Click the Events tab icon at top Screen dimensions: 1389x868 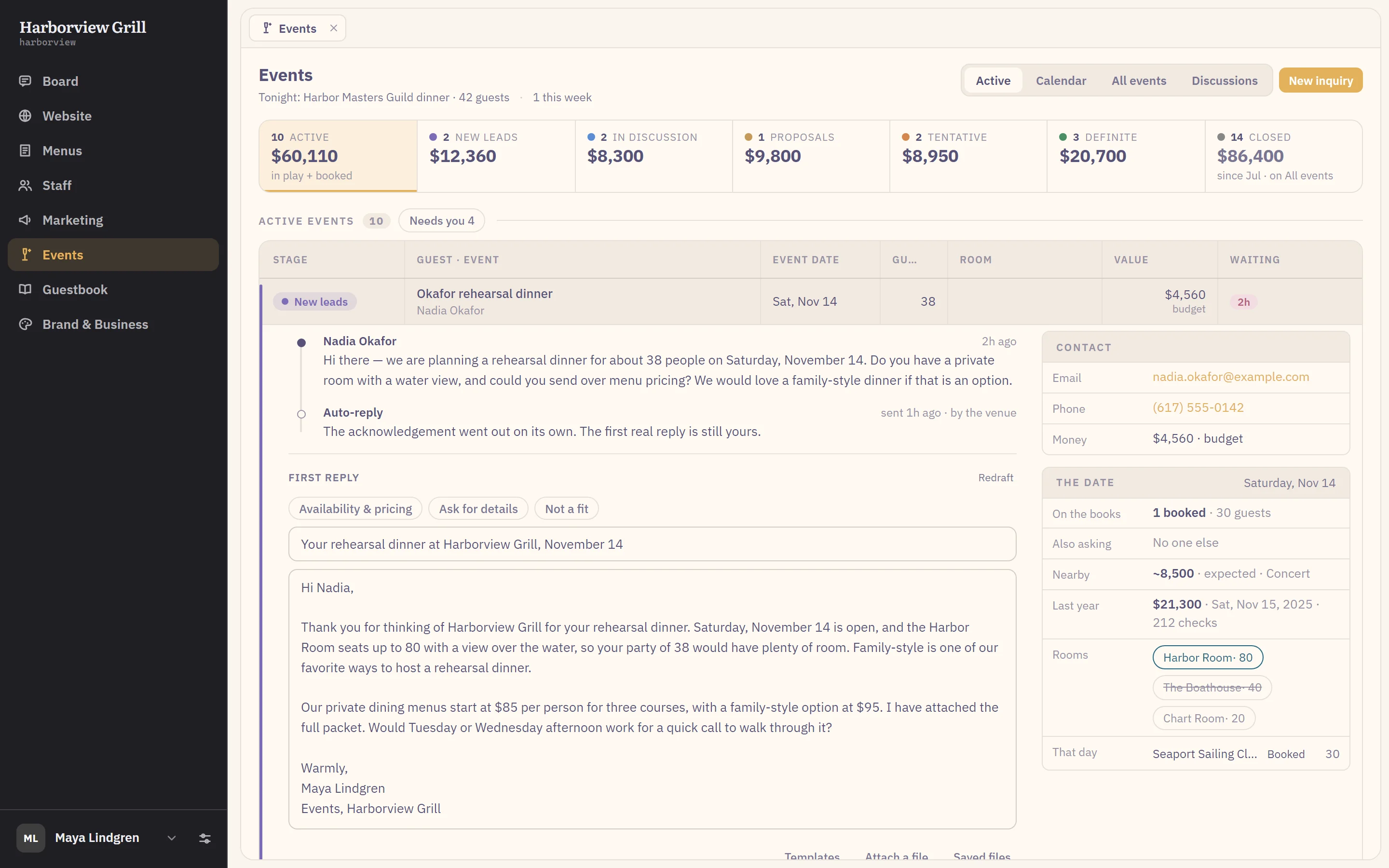(x=267, y=28)
